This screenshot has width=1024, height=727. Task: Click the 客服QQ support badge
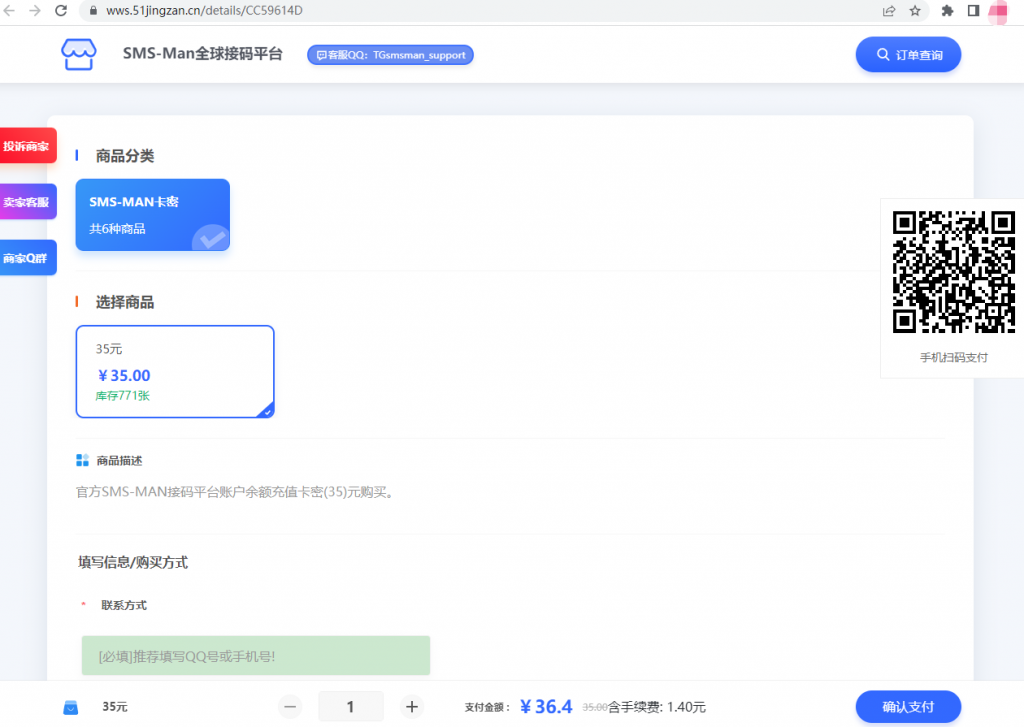coord(390,55)
